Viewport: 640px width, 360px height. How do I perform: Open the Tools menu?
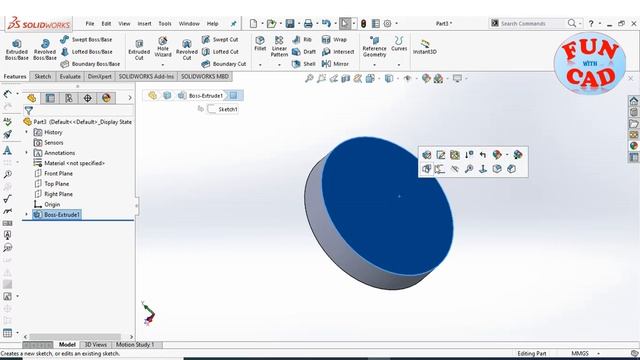[165, 24]
